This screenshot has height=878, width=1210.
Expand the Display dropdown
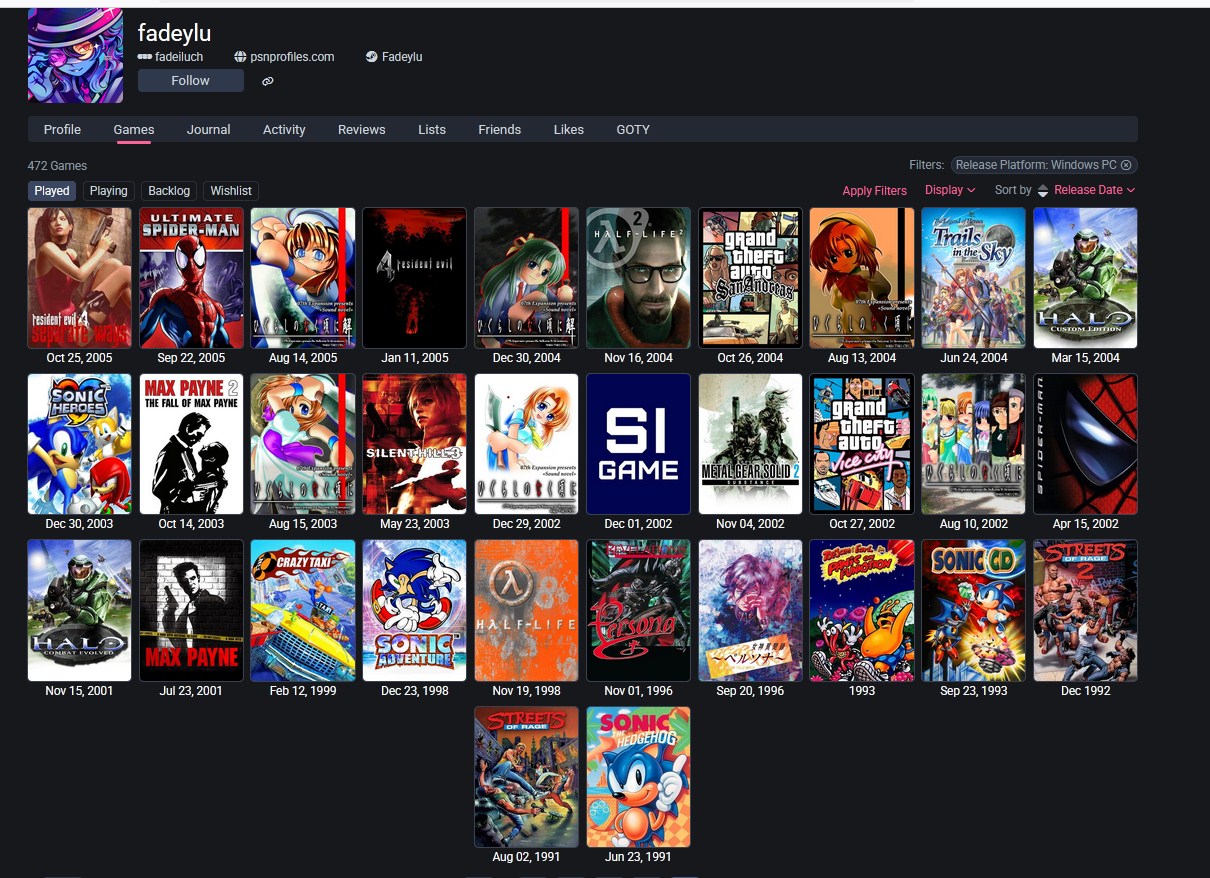950,190
